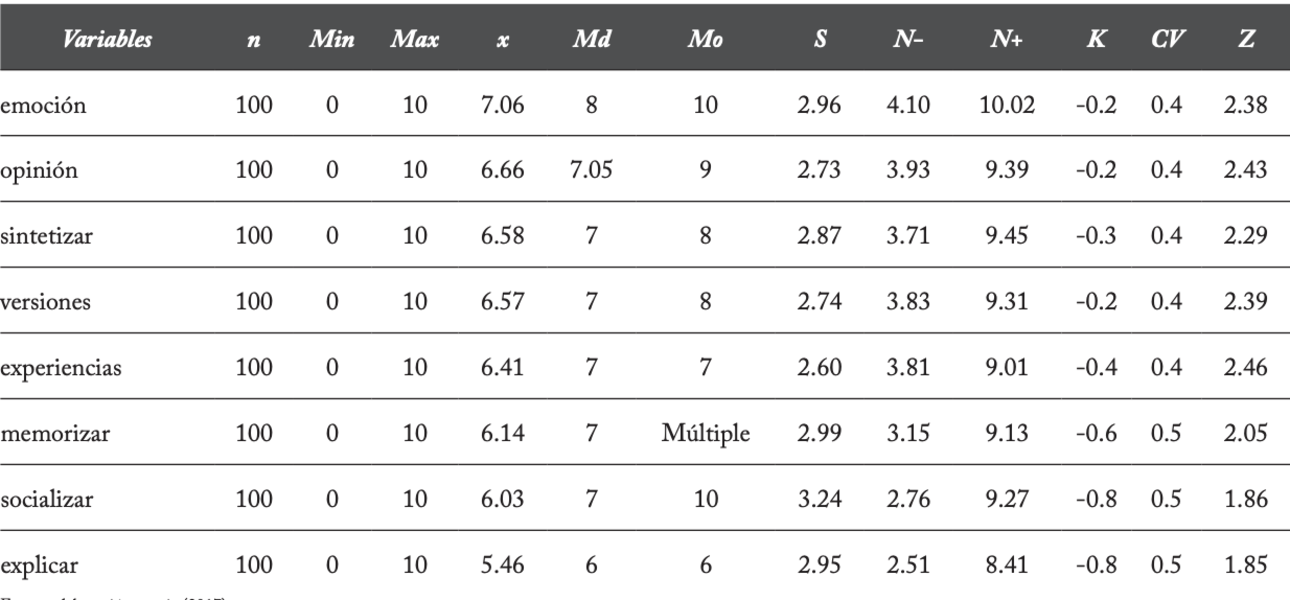Click the 7.05 median value for opinión
This screenshot has width=1290, height=600.
click(x=591, y=171)
